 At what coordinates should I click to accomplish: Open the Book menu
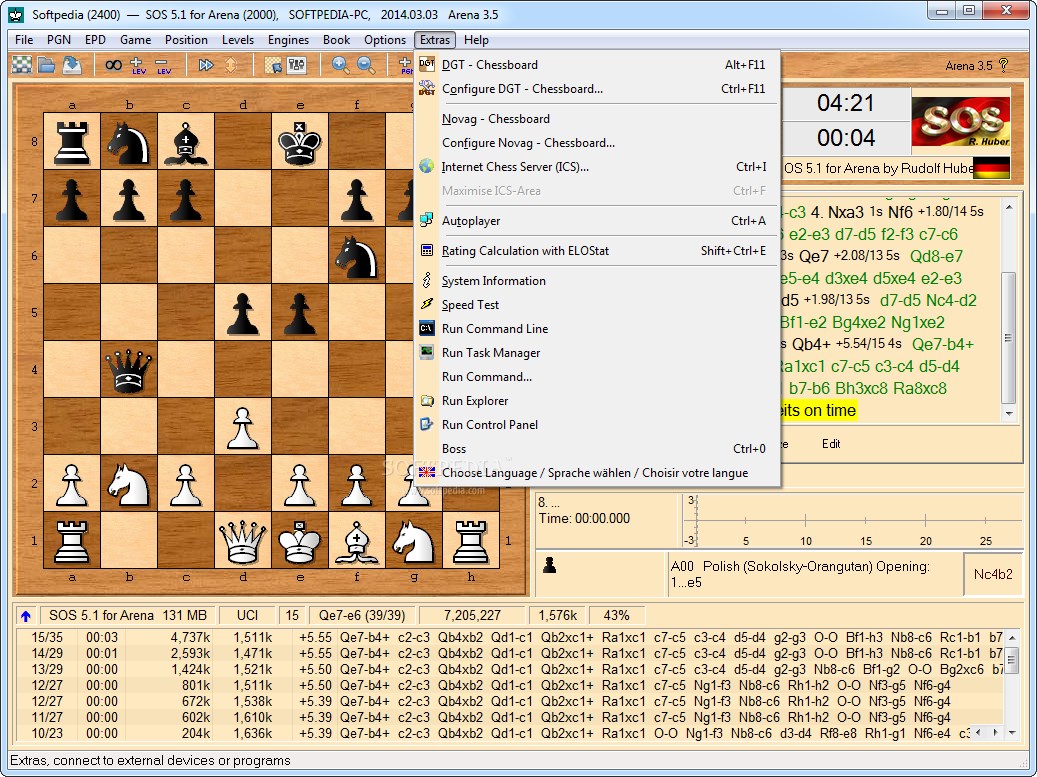coord(337,40)
